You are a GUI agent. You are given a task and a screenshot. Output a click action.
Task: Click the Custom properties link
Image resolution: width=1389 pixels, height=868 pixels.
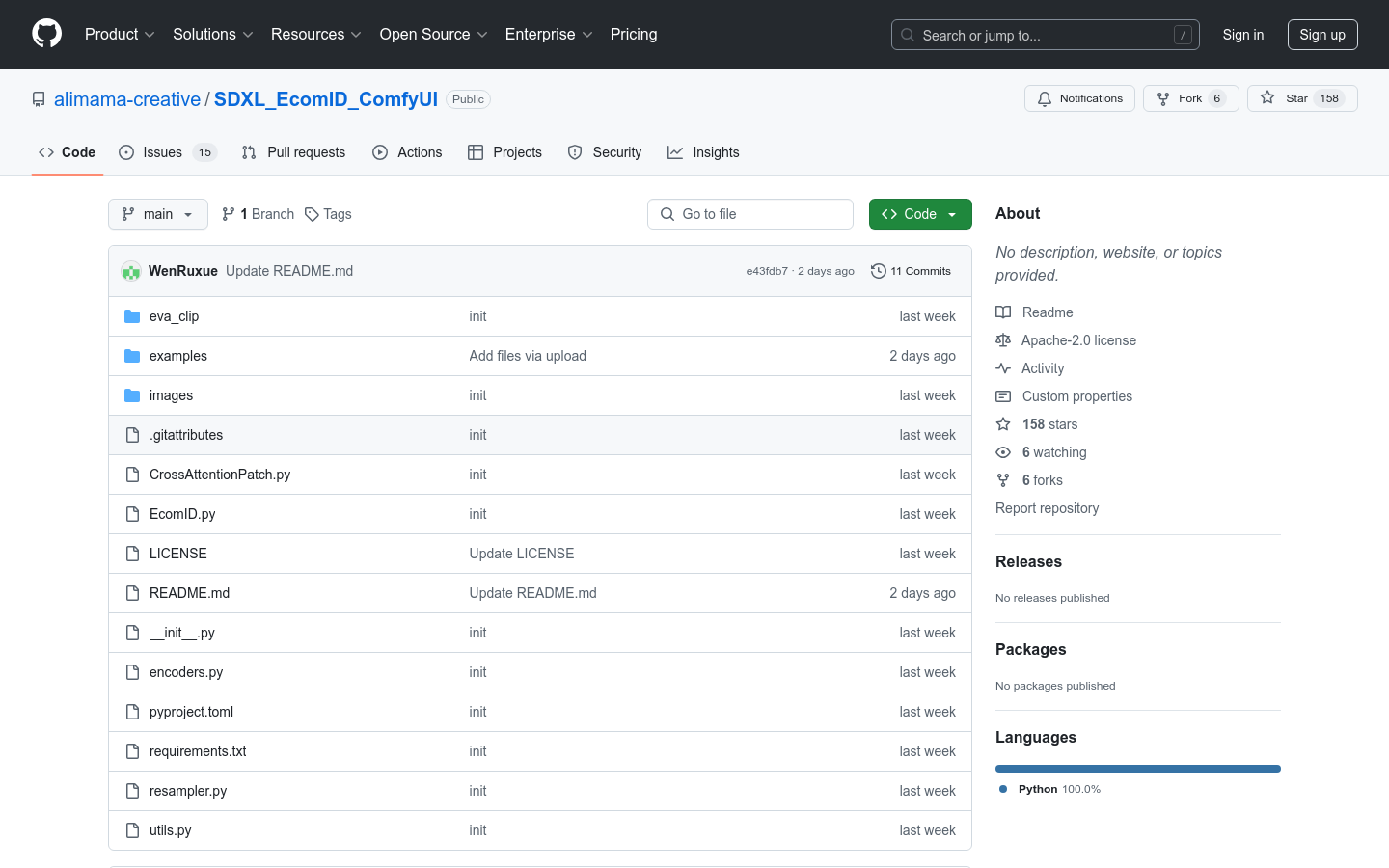click(1077, 396)
